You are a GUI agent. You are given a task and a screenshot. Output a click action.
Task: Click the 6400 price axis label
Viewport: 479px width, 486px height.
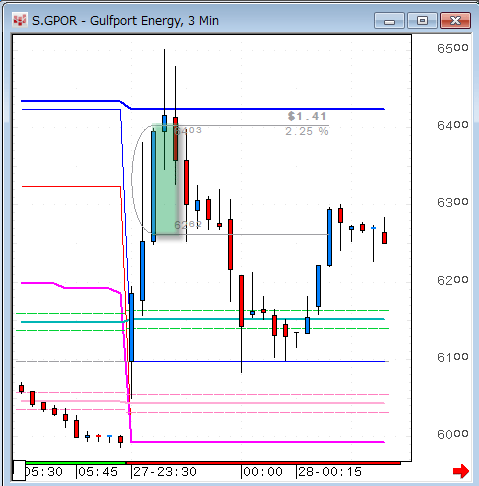[x=453, y=125]
